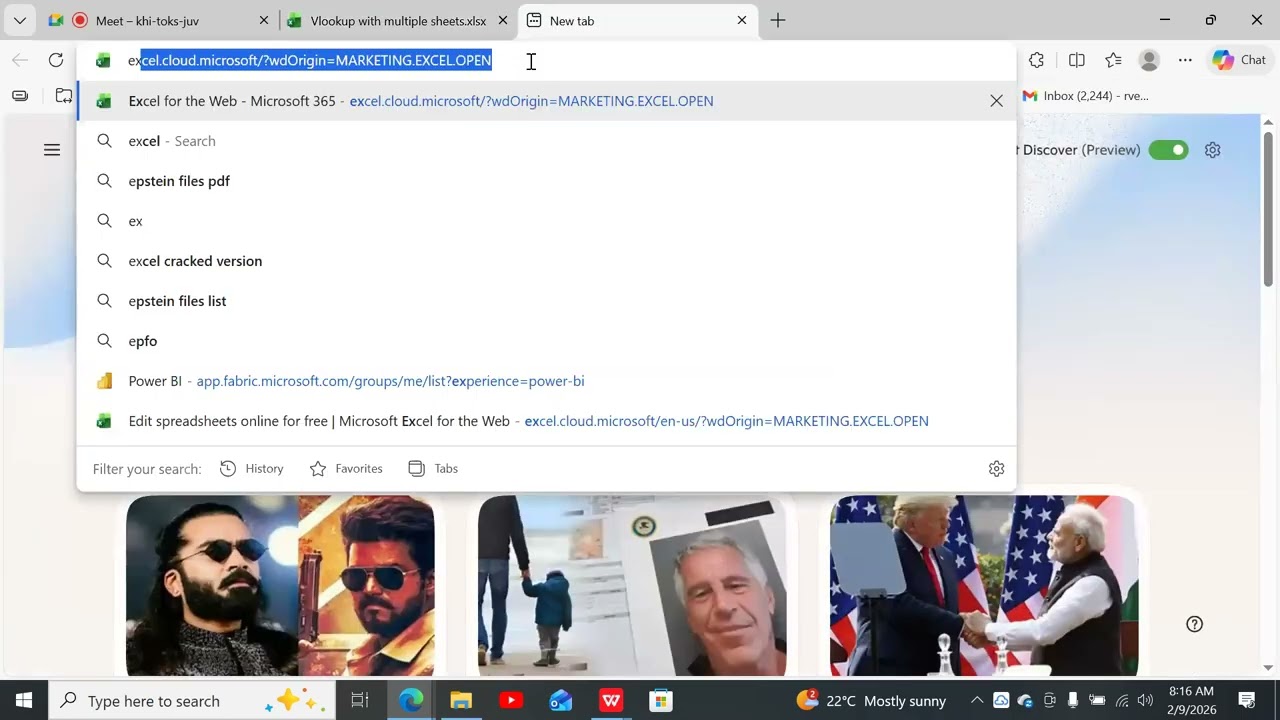Filter search by History
The image size is (1280, 720).
point(252,468)
